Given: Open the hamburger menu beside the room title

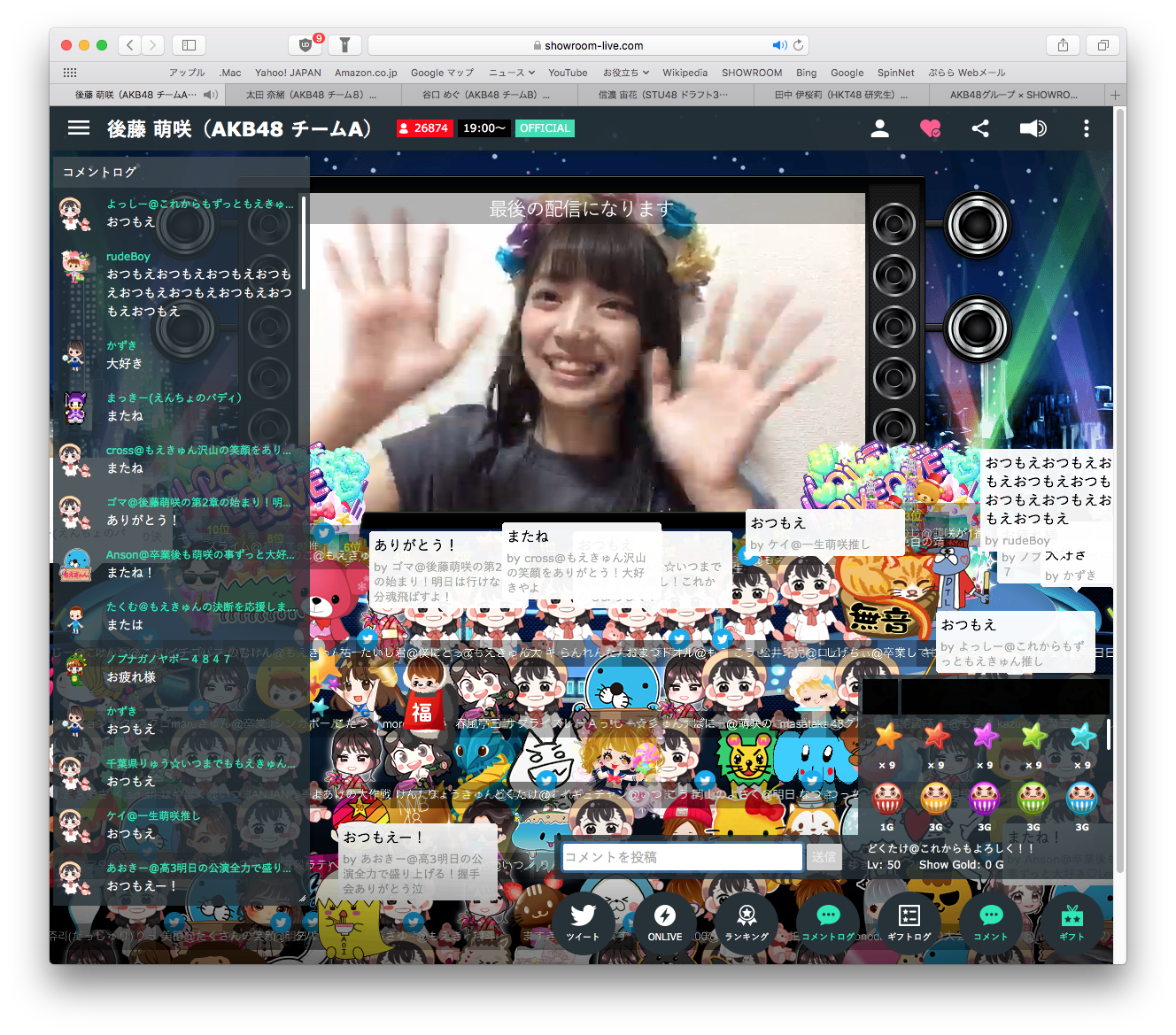Looking at the screenshot, I should [79, 128].
